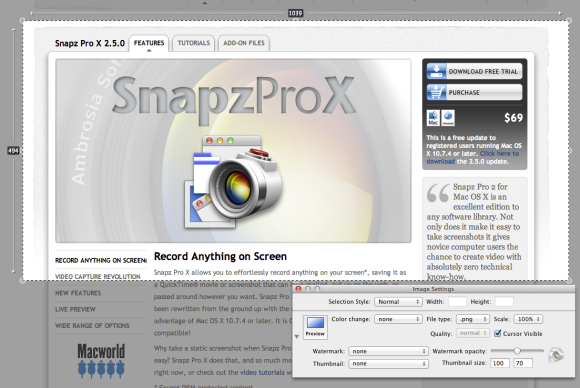Image resolution: width=580 pixels, height=388 pixels.
Task: Click the selection height label 494
Action: (13, 151)
